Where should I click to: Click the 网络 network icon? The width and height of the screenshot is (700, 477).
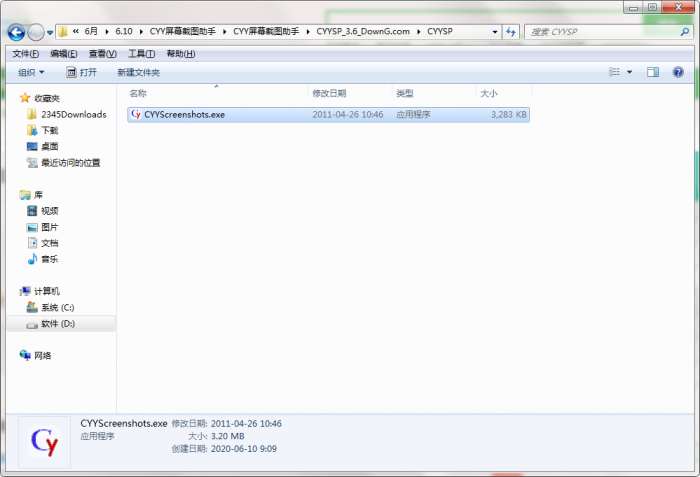[25, 355]
